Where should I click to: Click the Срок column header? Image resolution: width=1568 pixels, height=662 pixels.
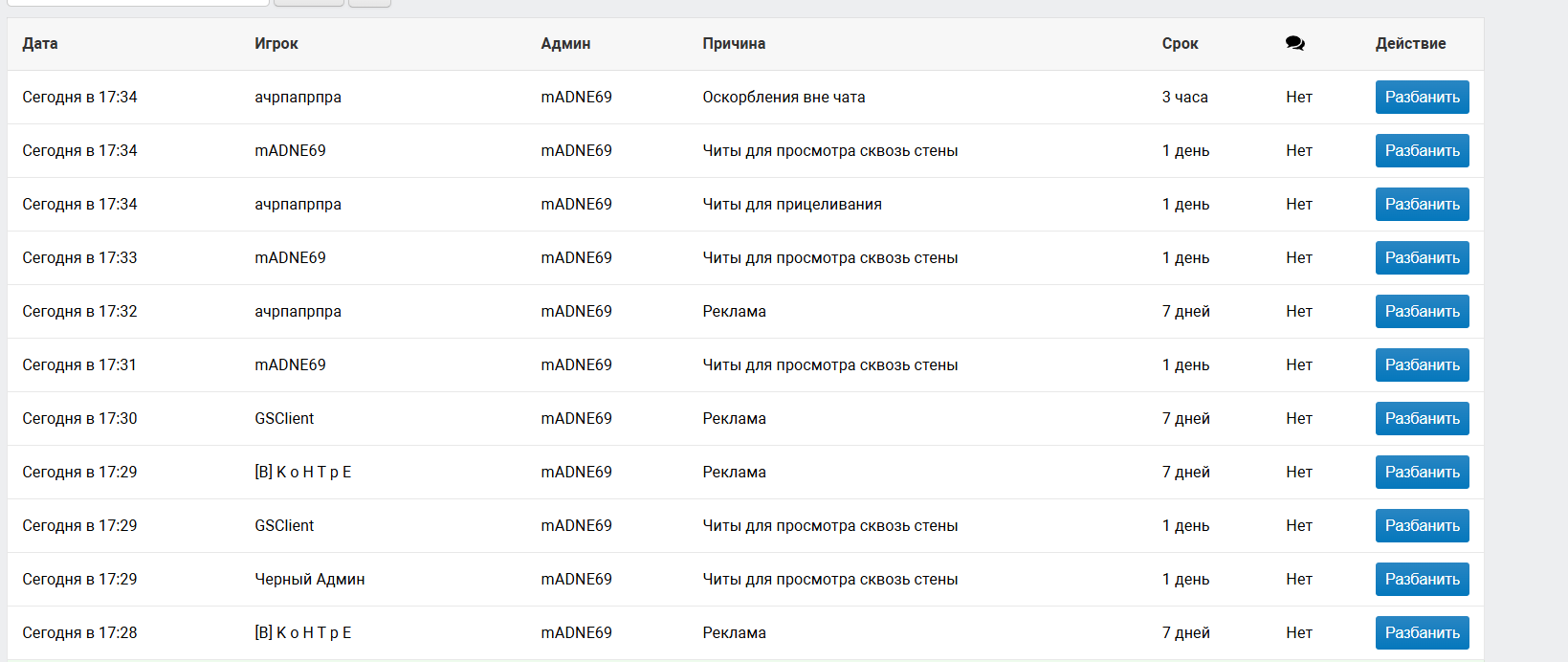(1180, 43)
